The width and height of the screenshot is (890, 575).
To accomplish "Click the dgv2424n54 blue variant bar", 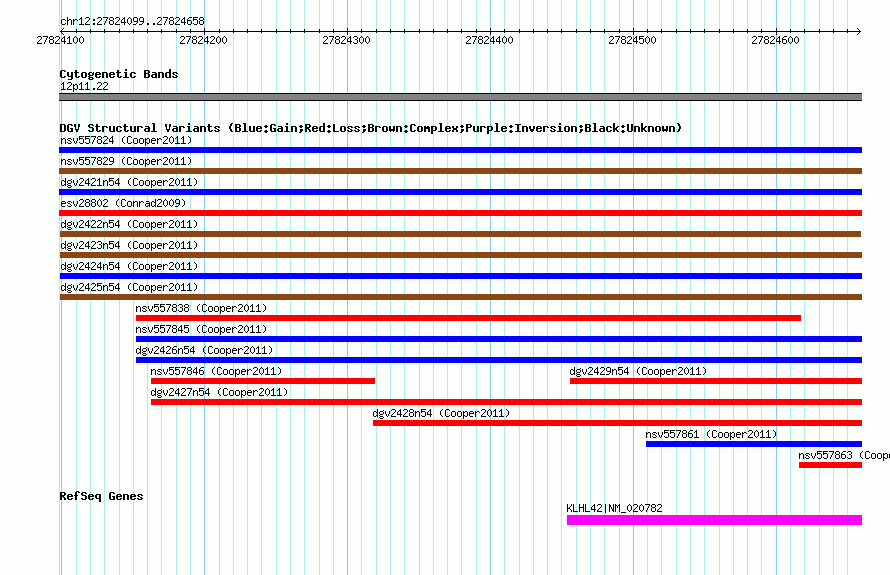I will click(x=460, y=276).
